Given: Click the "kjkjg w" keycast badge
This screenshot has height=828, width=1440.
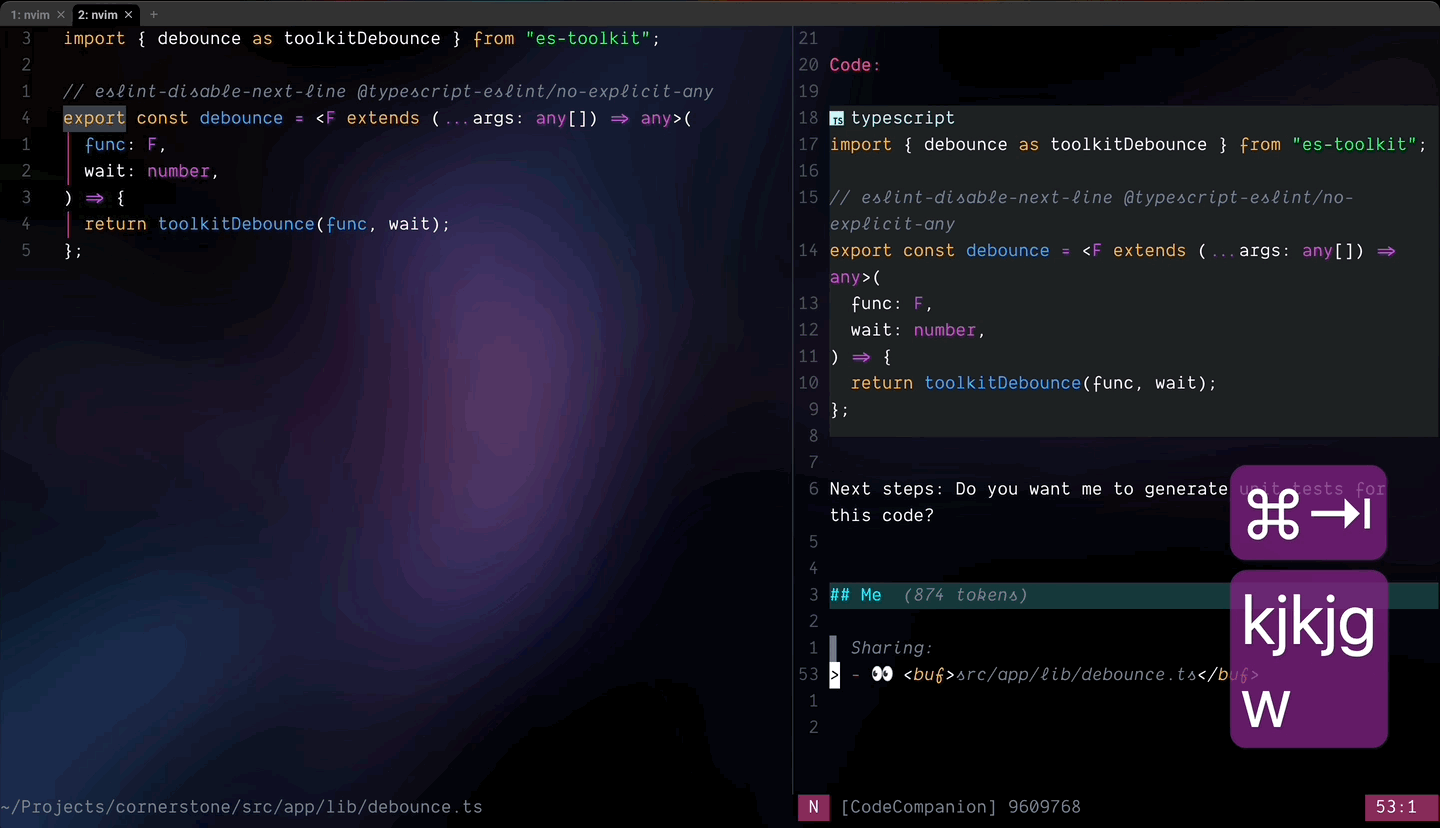Looking at the screenshot, I should [1308, 659].
